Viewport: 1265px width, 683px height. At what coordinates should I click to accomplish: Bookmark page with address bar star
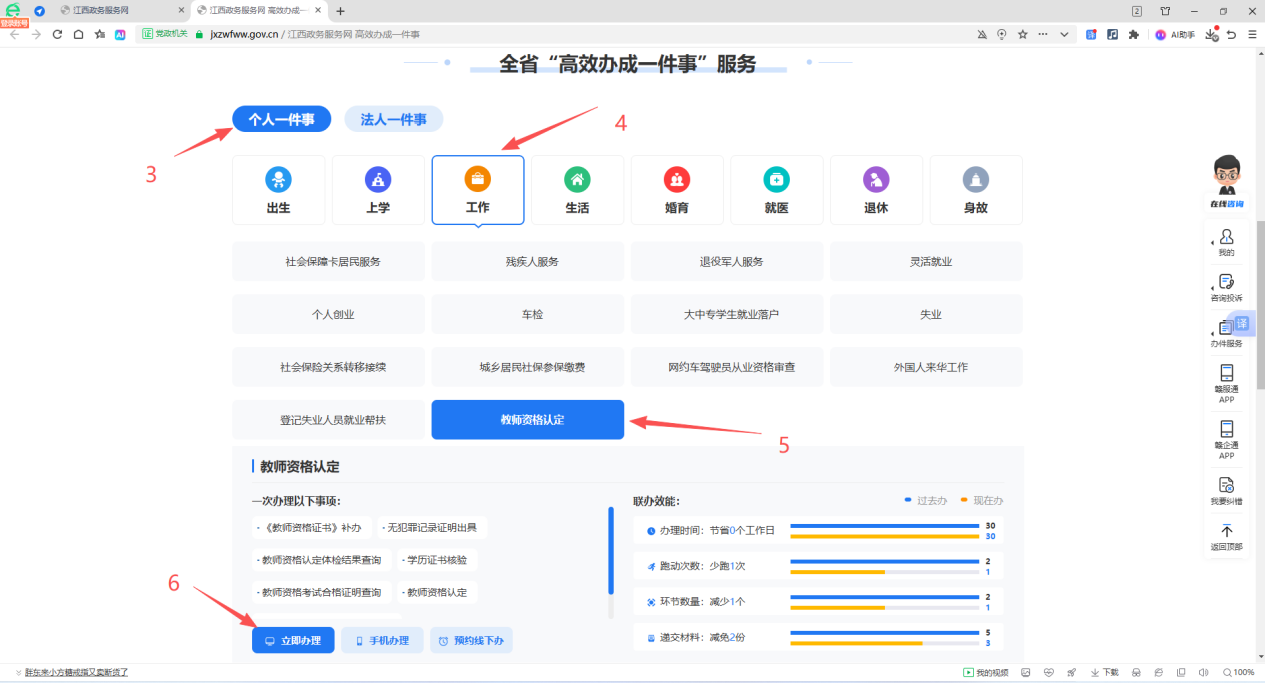(1022, 34)
